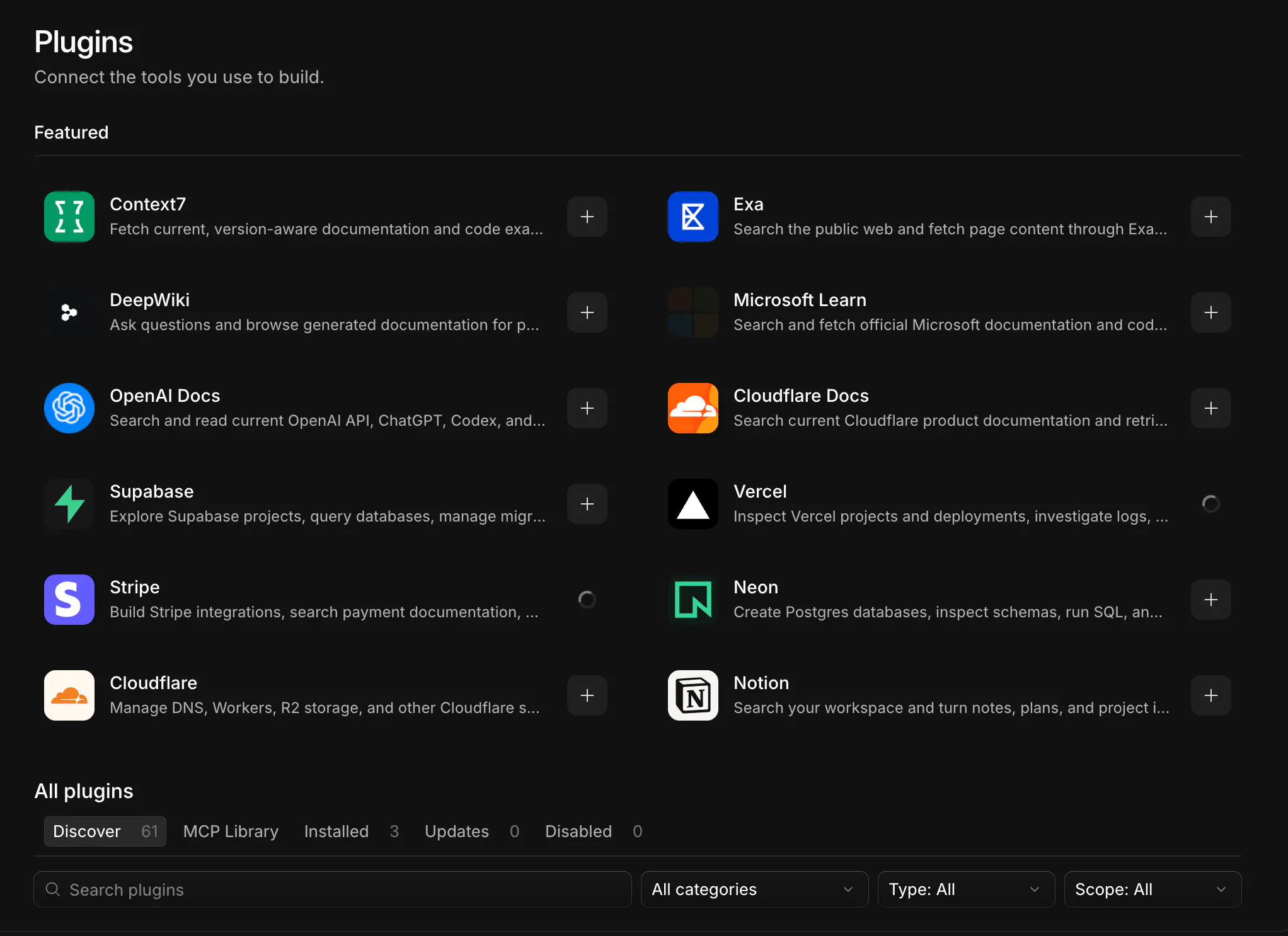Viewport: 1288px width, 936px height.
Task: Open the DeepWiki plugin title
Action: (x=149, y=300)
